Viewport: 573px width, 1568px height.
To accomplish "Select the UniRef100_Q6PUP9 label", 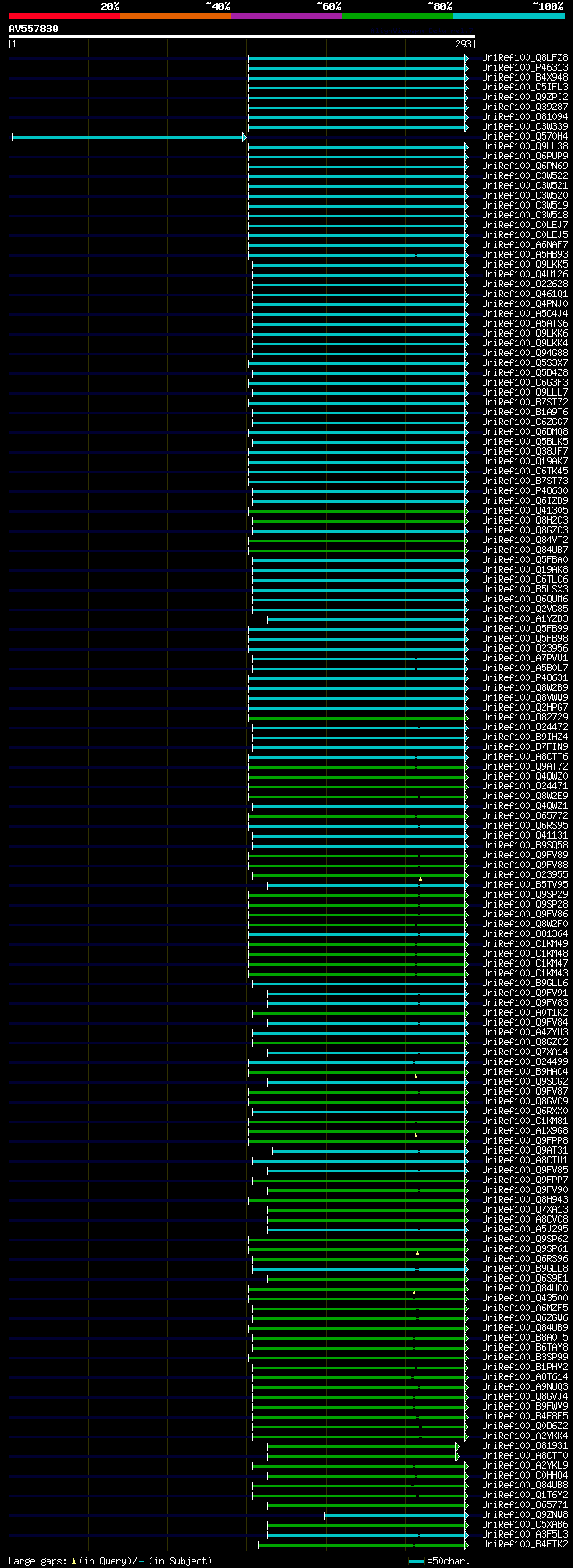I will pos(525,157).
